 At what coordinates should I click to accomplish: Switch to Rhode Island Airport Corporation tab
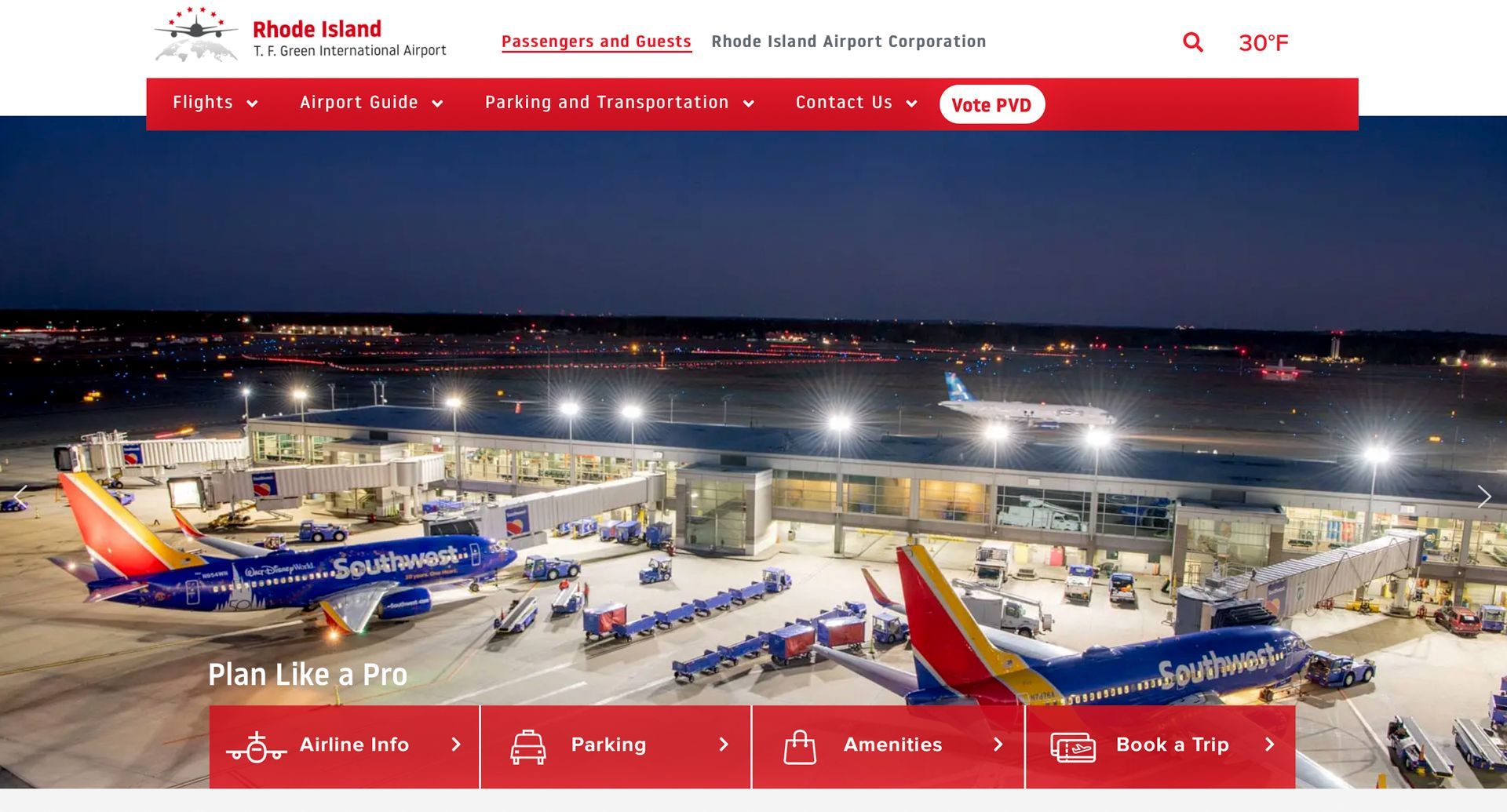pyautogui.click(x=848, y=42)
